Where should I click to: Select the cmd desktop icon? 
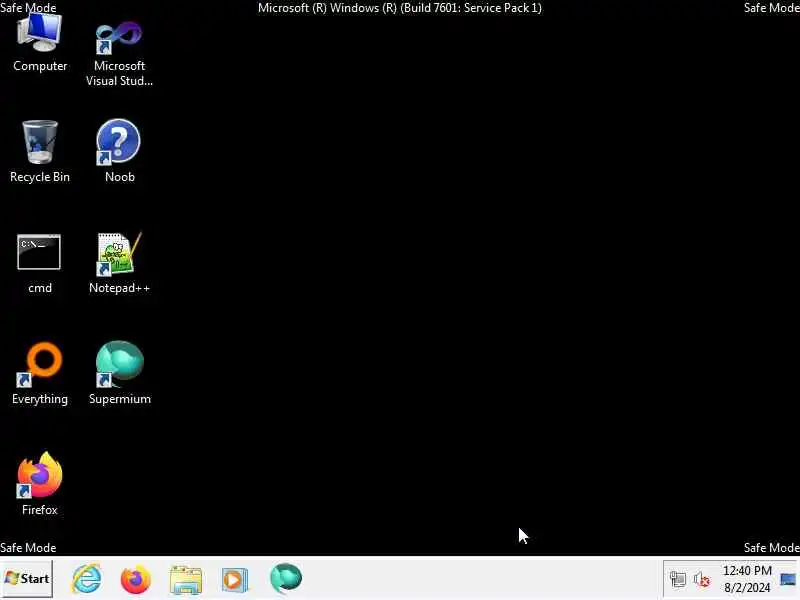39,263
